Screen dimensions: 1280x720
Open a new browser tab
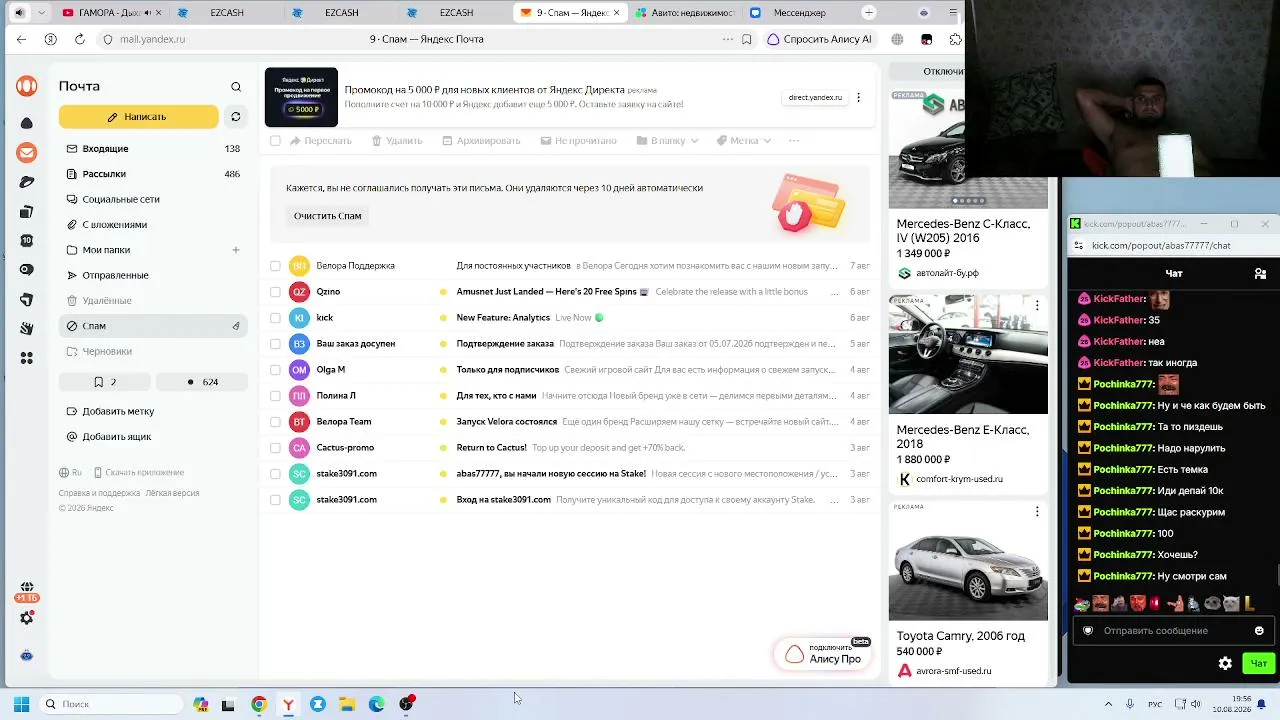tap(869, 13)
